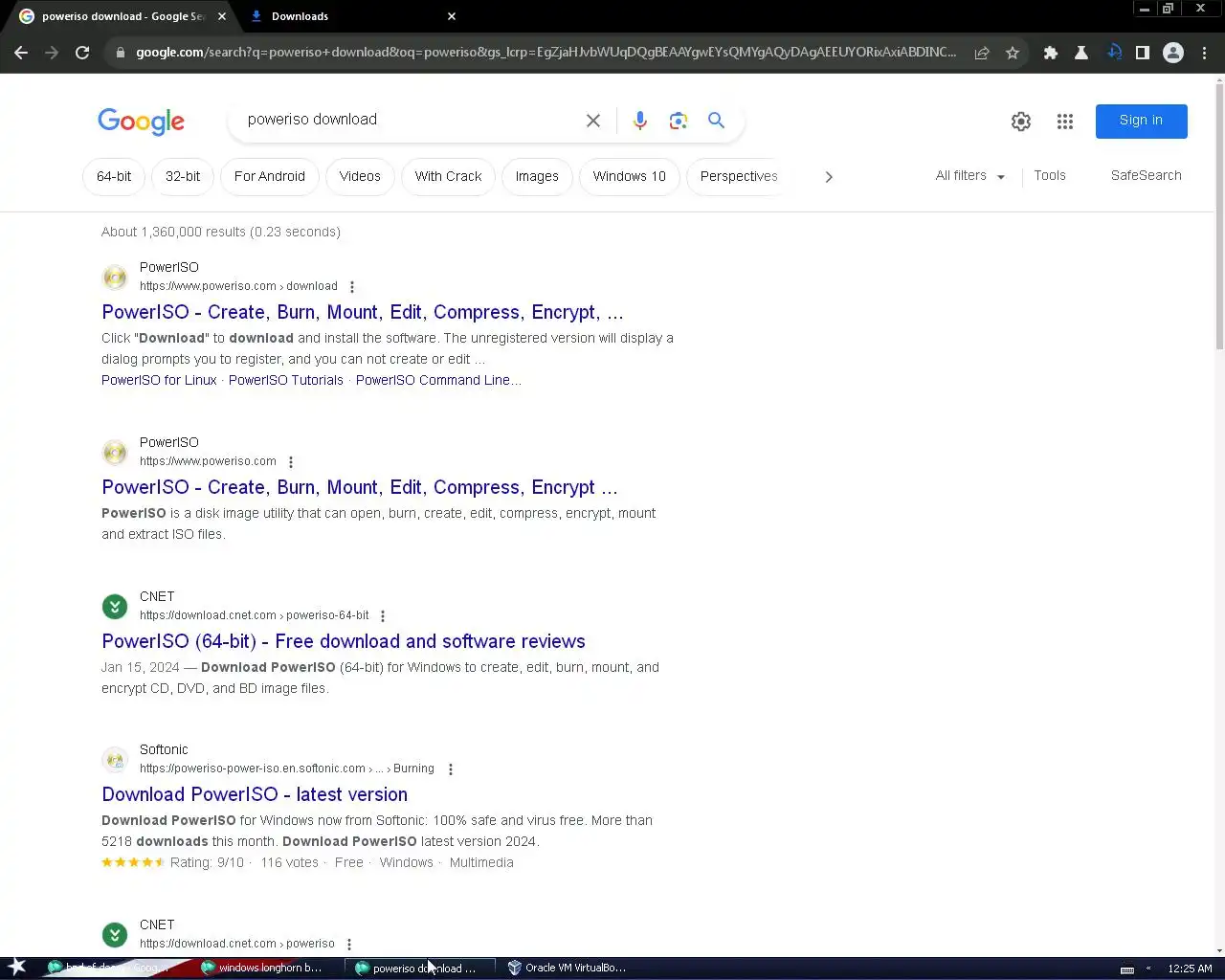
Task: Open the Chrome profile avatar
Action: tap(1173, 53)
